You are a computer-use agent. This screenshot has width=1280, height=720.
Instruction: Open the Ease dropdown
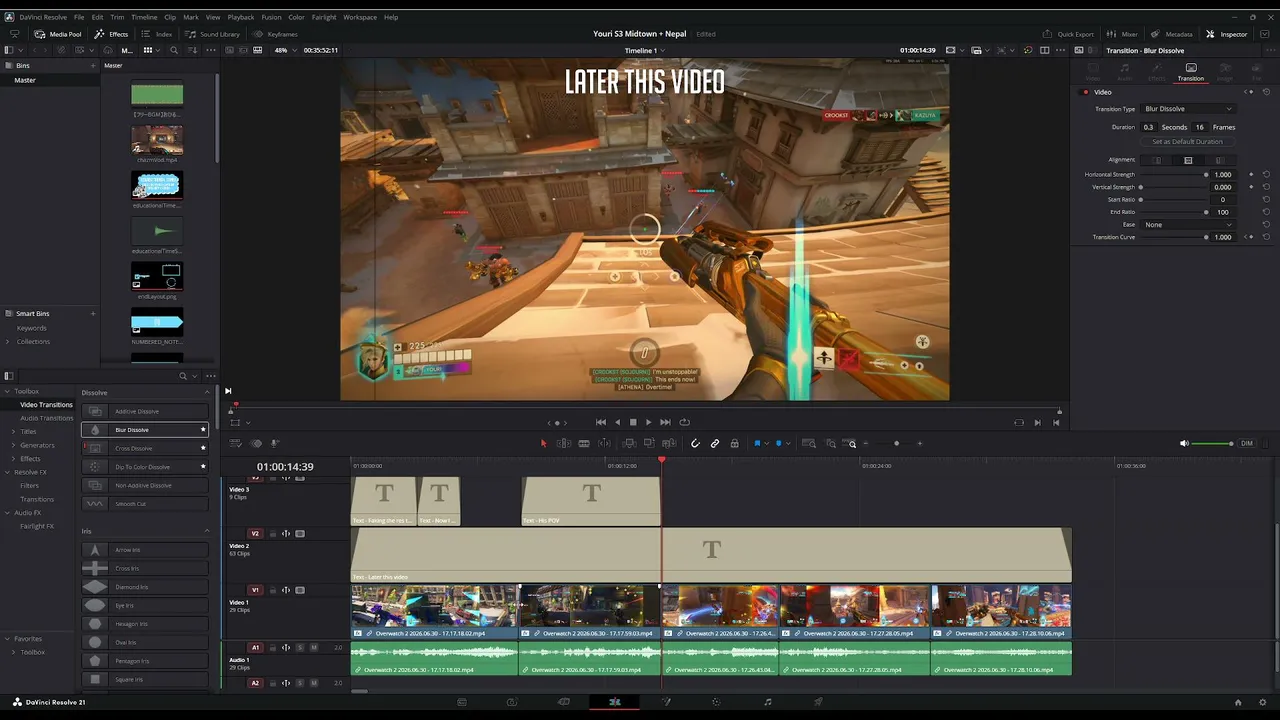point(1188,225)
